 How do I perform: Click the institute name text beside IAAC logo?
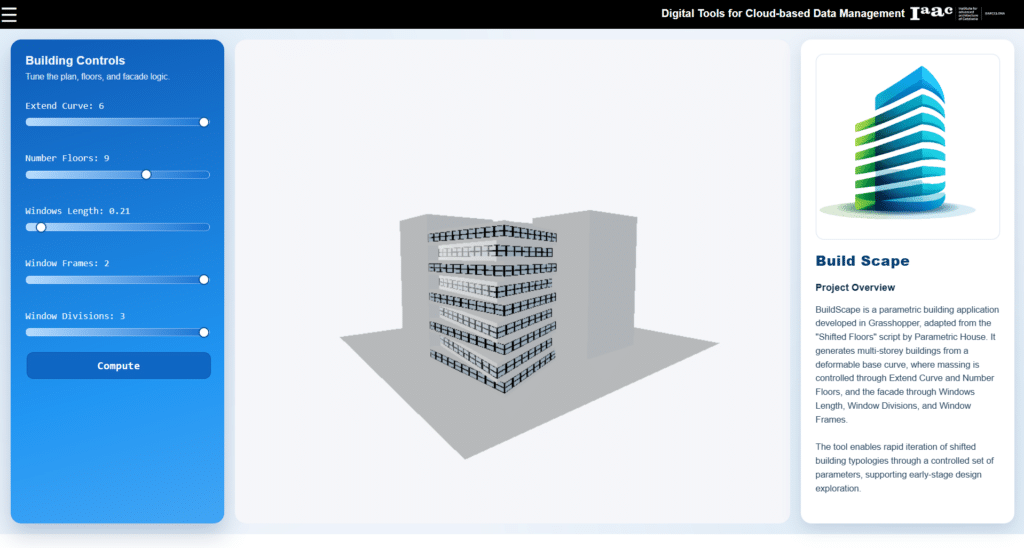(x=966, y=14)
